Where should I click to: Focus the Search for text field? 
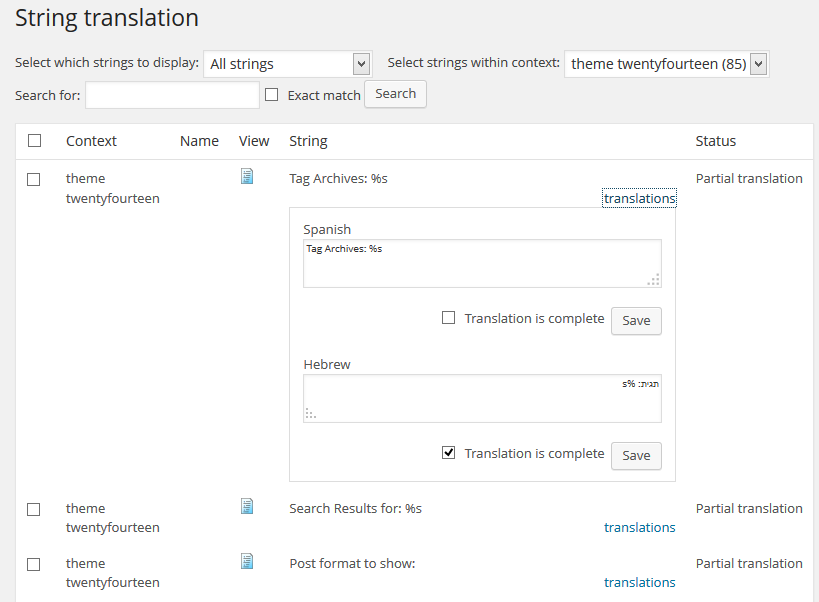[x=172, y=95]
